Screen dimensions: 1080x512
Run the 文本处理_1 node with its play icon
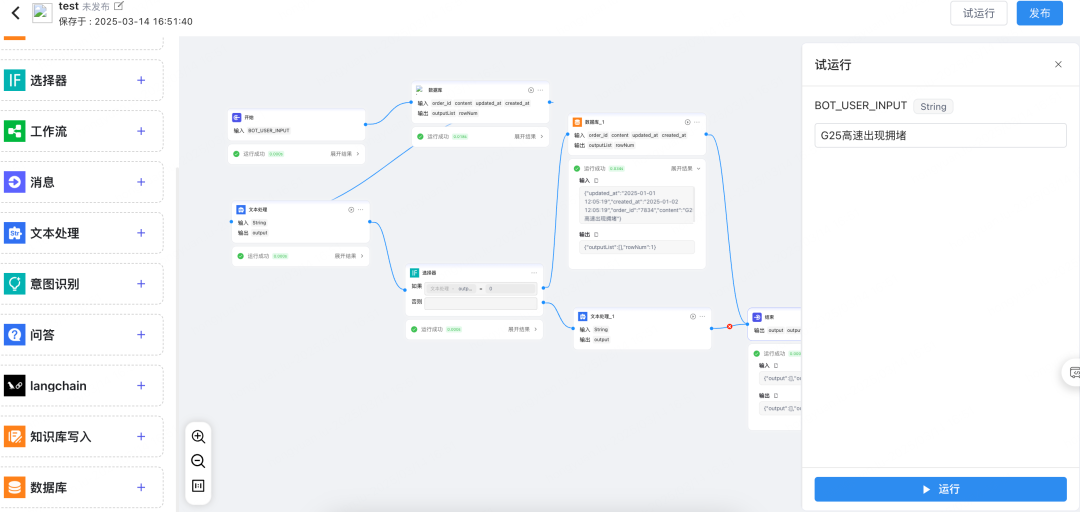coord(693,316)
